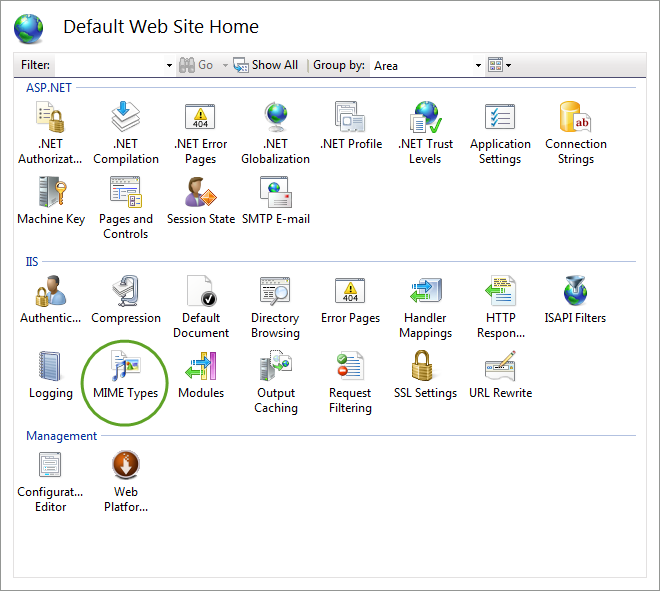Open Modules feature
This screenshot has width=660, height=591.
tap(201, 375)
